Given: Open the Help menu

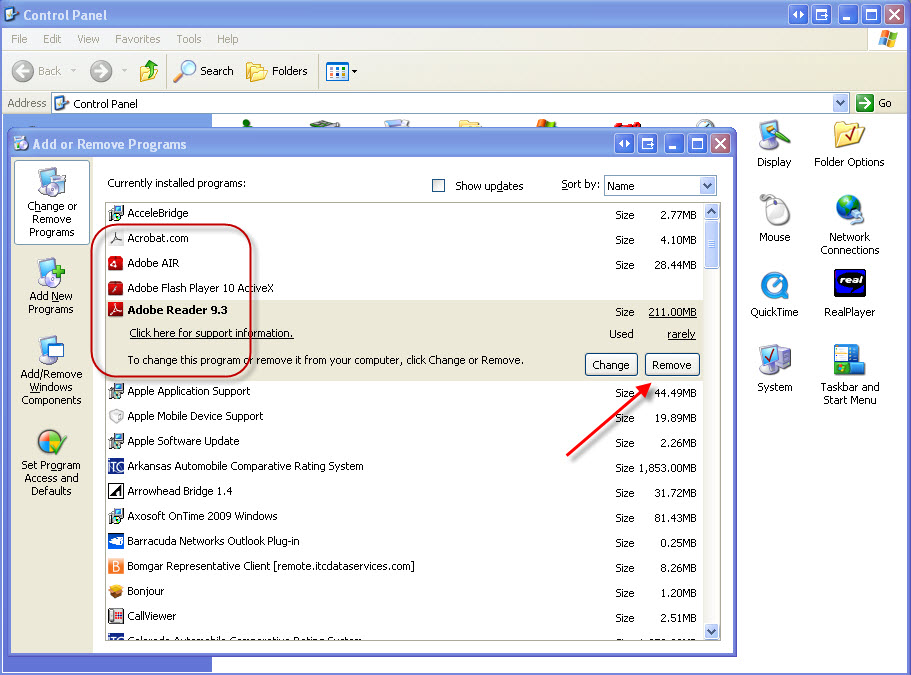Looking at the screenshot, I should pyautogui.click(x=228, y=39).
